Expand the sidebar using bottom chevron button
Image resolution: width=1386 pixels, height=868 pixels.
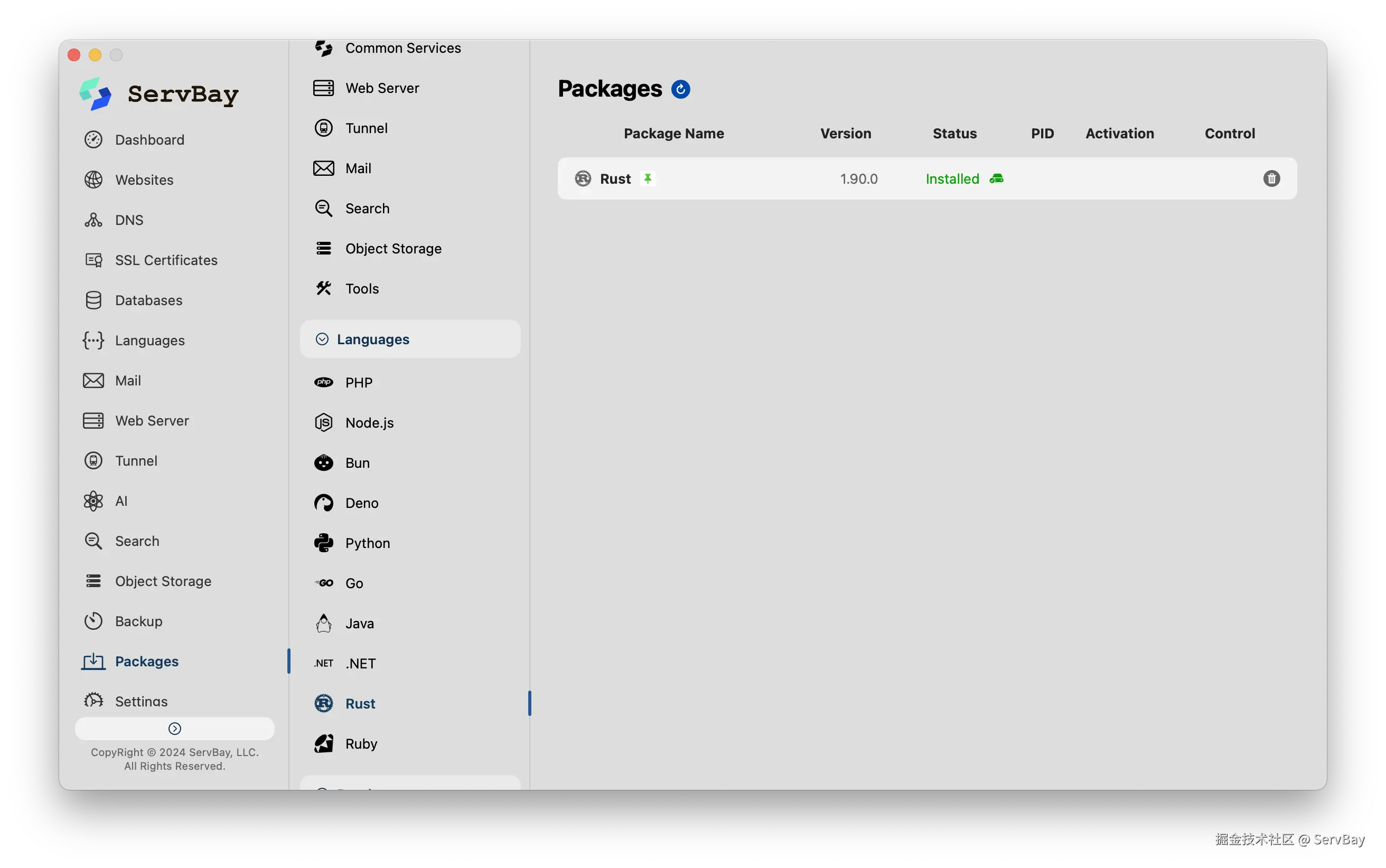(x=174, y=729)
